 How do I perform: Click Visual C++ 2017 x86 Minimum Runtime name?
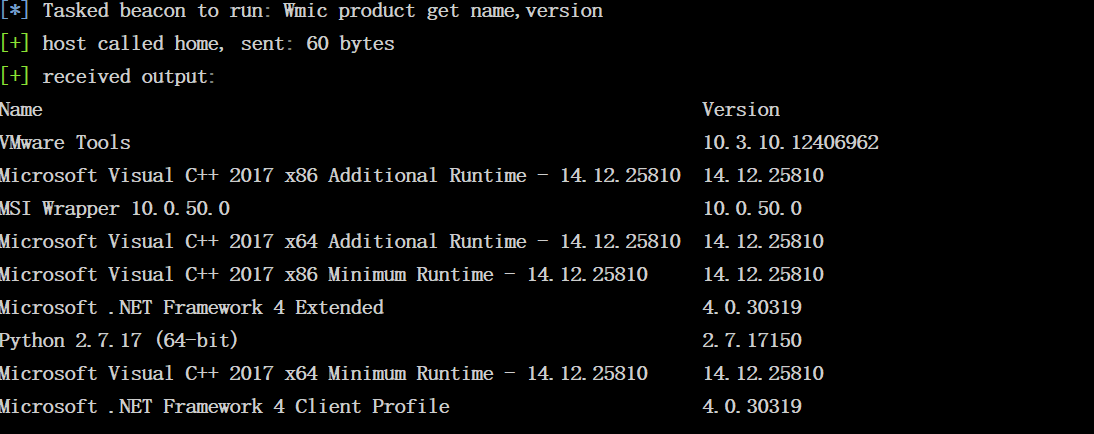click(x=323, y=275)
